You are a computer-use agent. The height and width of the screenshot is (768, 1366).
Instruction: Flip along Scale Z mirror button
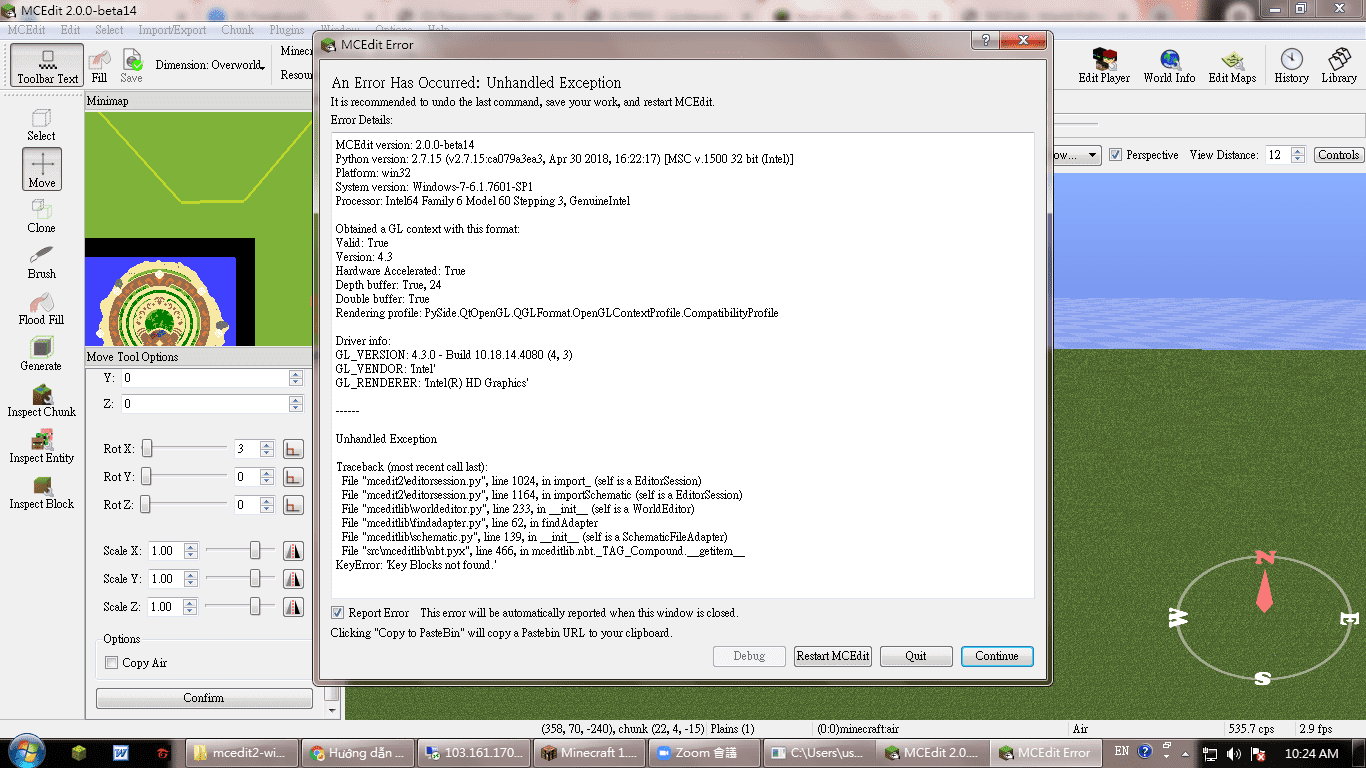(293, 607)
